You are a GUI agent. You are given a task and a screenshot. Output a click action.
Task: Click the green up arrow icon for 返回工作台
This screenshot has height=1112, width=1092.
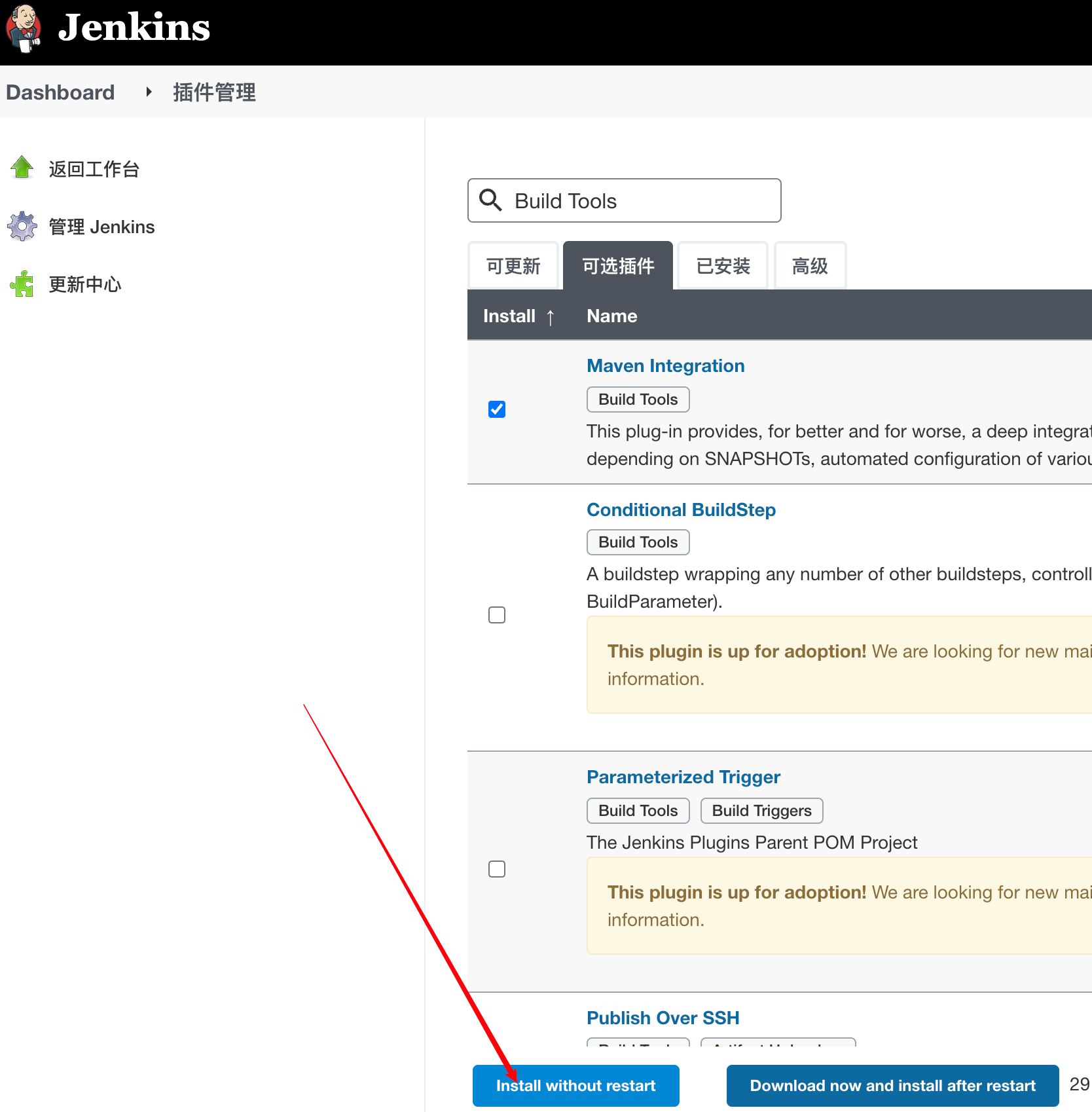pos(22,168)
